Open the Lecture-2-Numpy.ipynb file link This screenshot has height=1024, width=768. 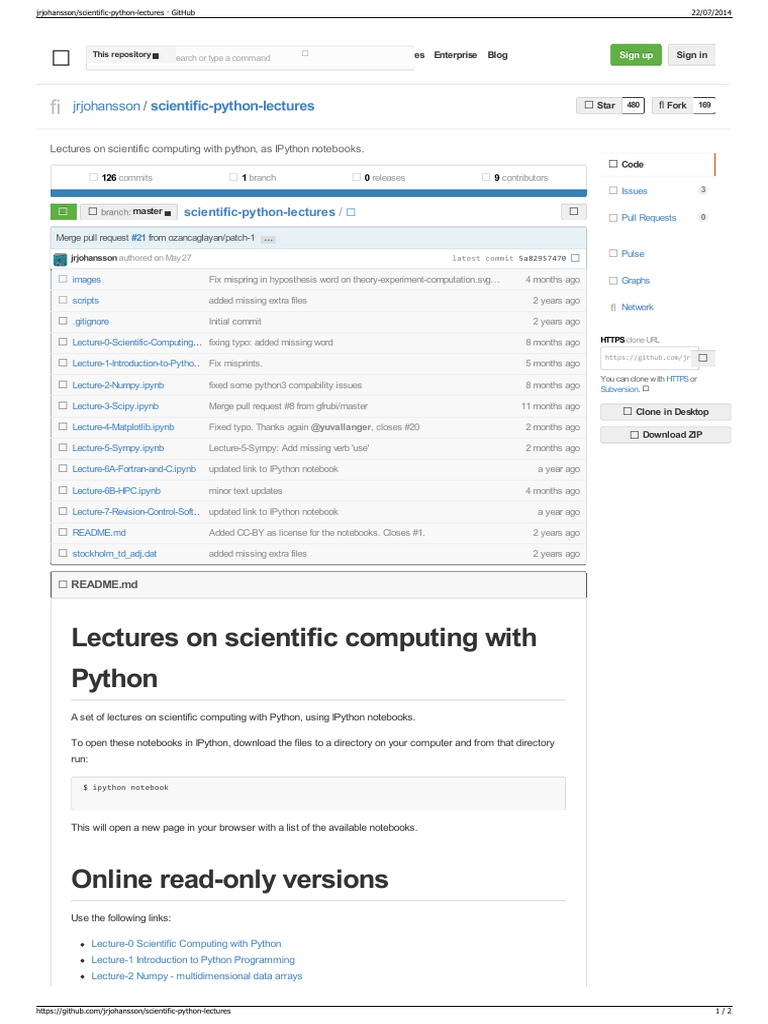point(118,385)
